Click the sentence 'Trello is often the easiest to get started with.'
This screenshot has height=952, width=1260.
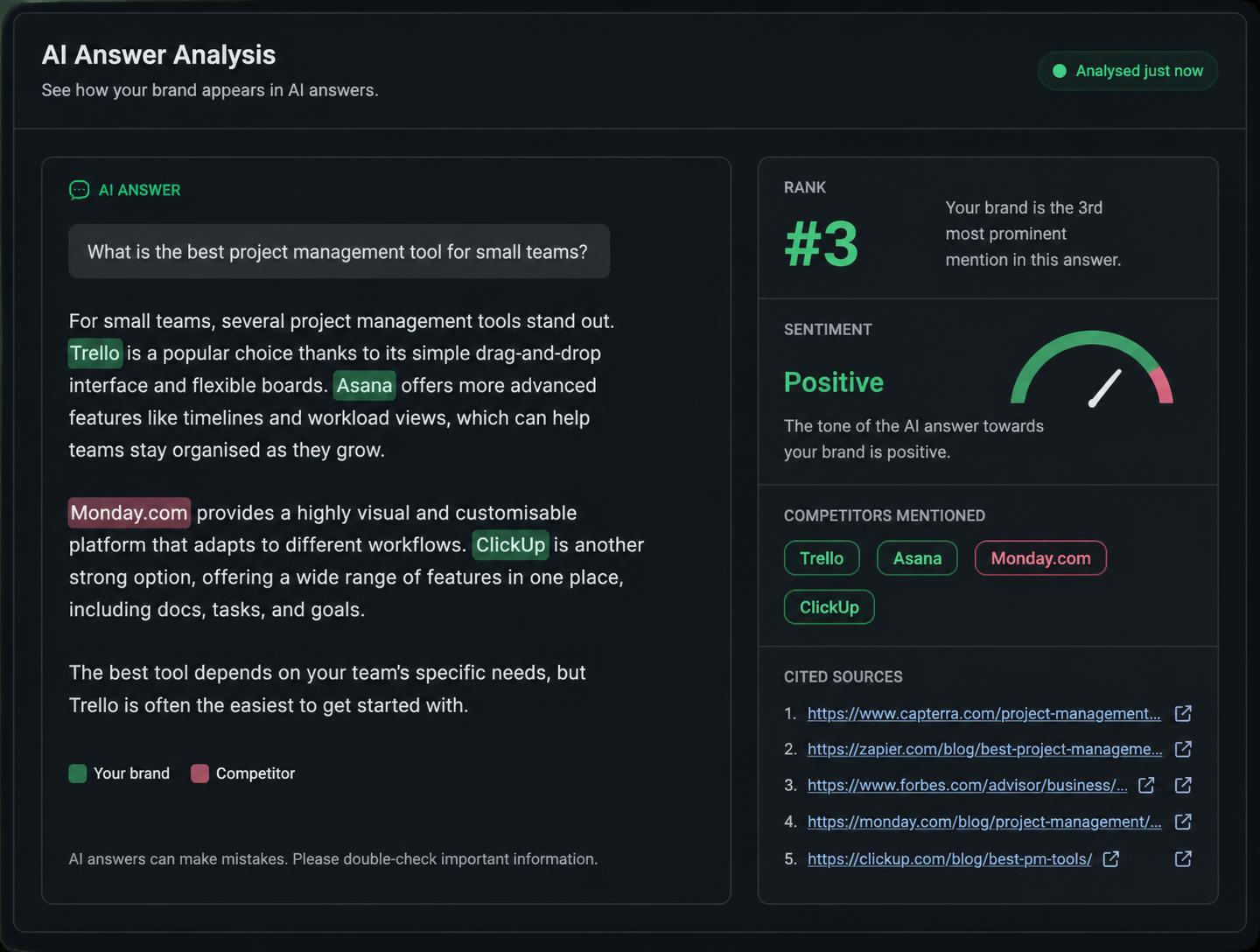[269, 705]
